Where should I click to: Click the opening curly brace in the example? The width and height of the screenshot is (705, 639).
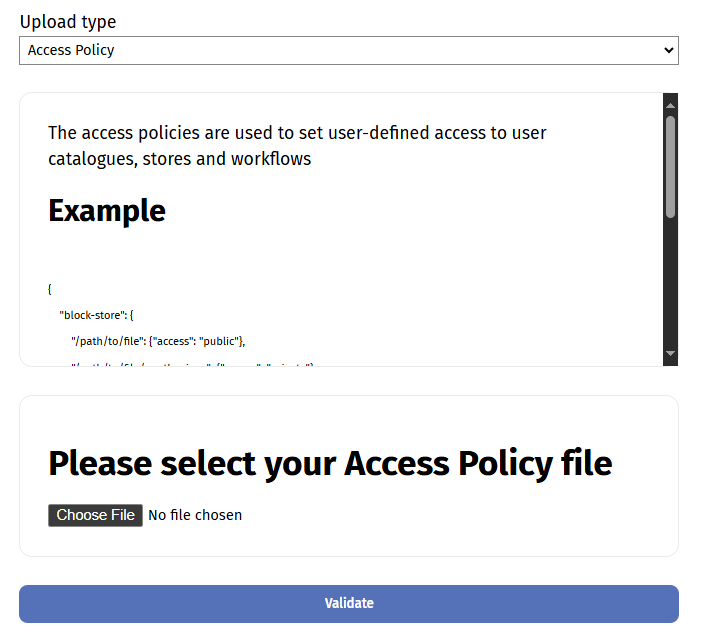[x=50, y=288]
